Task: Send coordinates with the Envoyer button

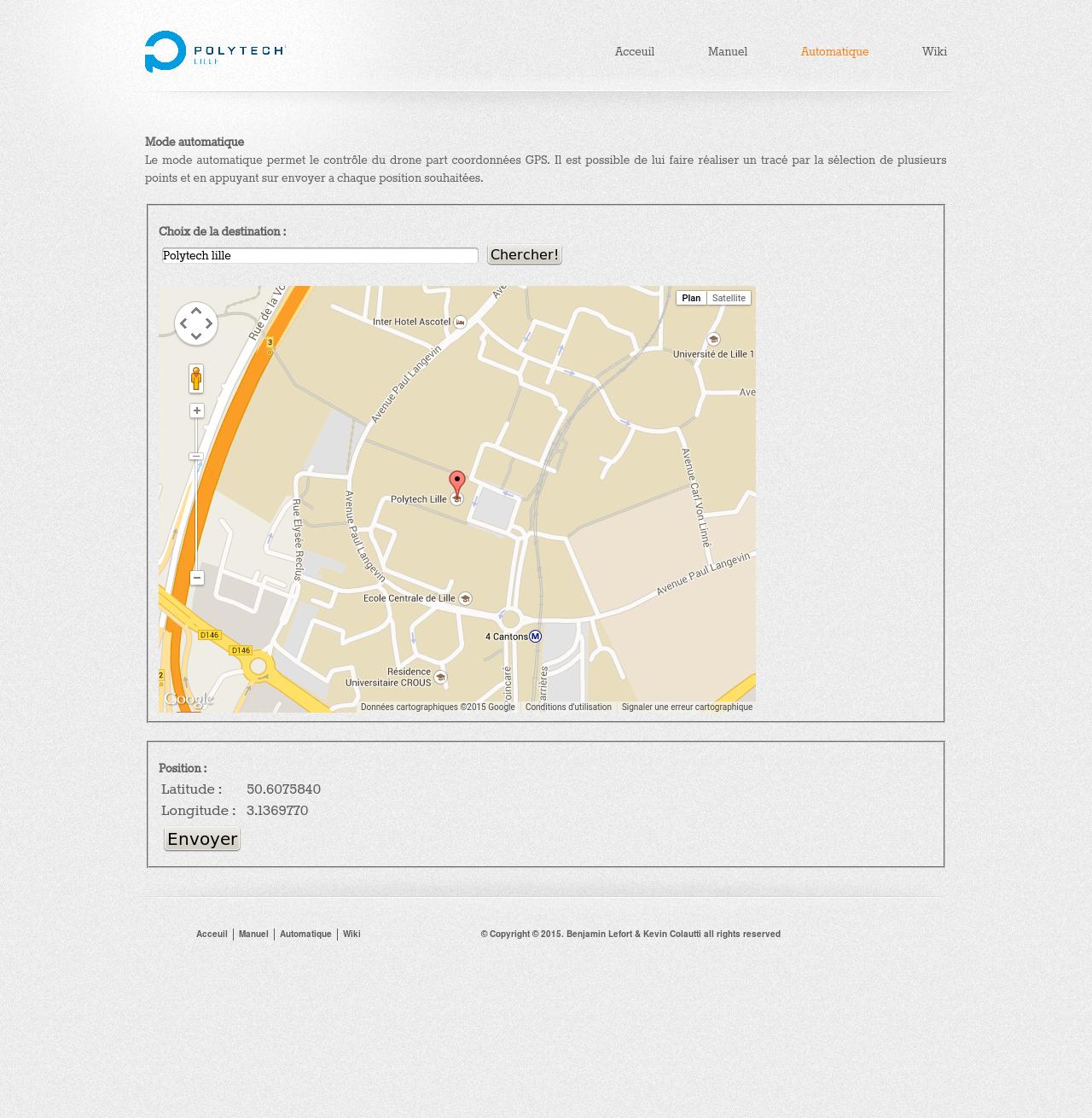Action: tap(202, 839)
